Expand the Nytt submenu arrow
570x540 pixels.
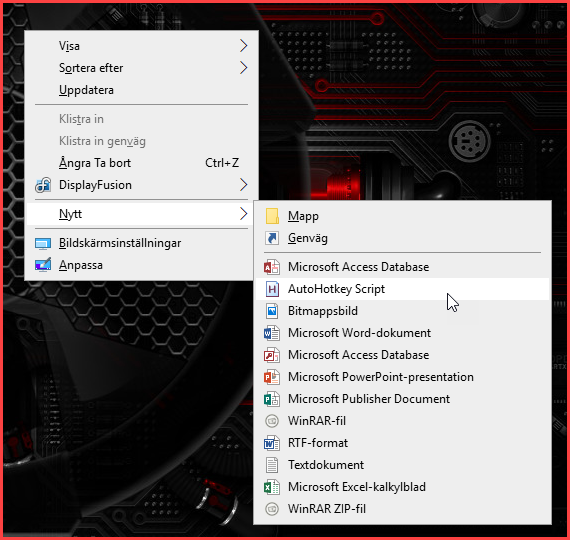[244, 214]
